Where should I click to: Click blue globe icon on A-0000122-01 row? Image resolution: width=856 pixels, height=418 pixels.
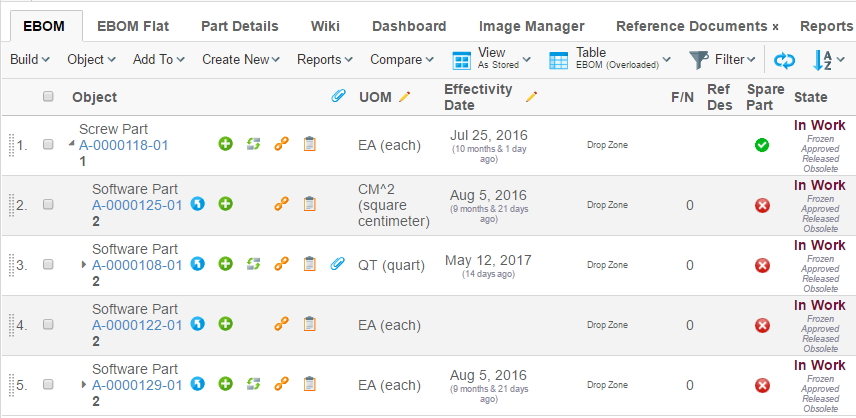tap(198, 324)
